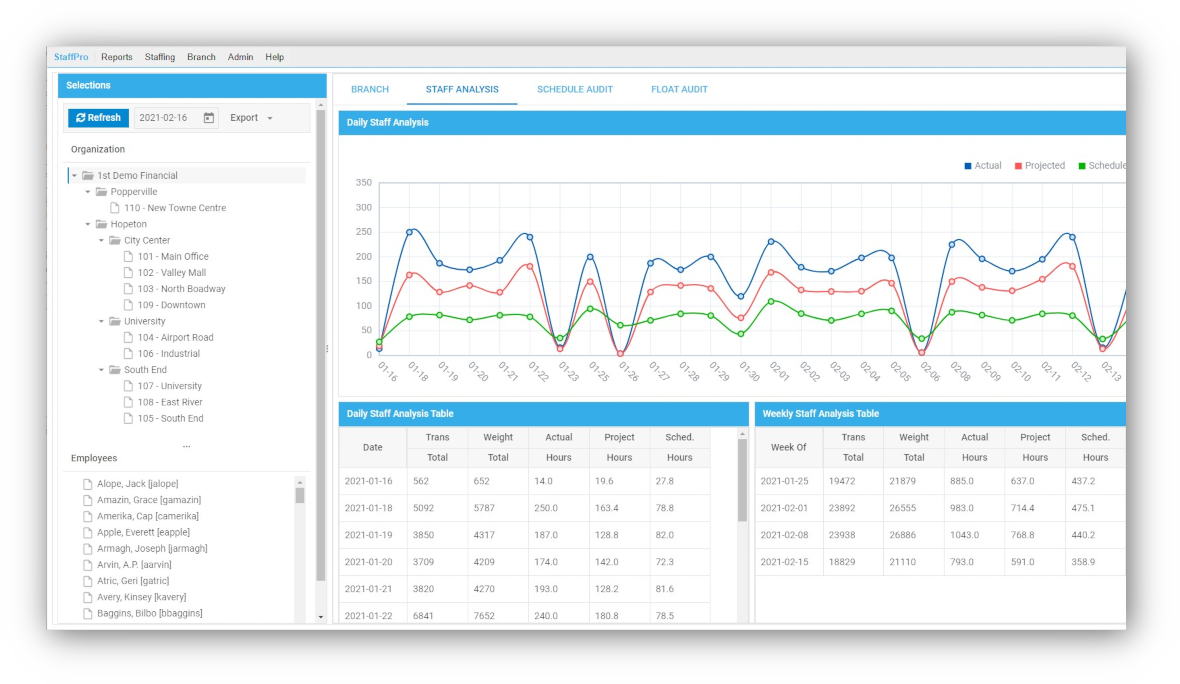Toggle the green Scheduled legend entry

pos(1101,166)
